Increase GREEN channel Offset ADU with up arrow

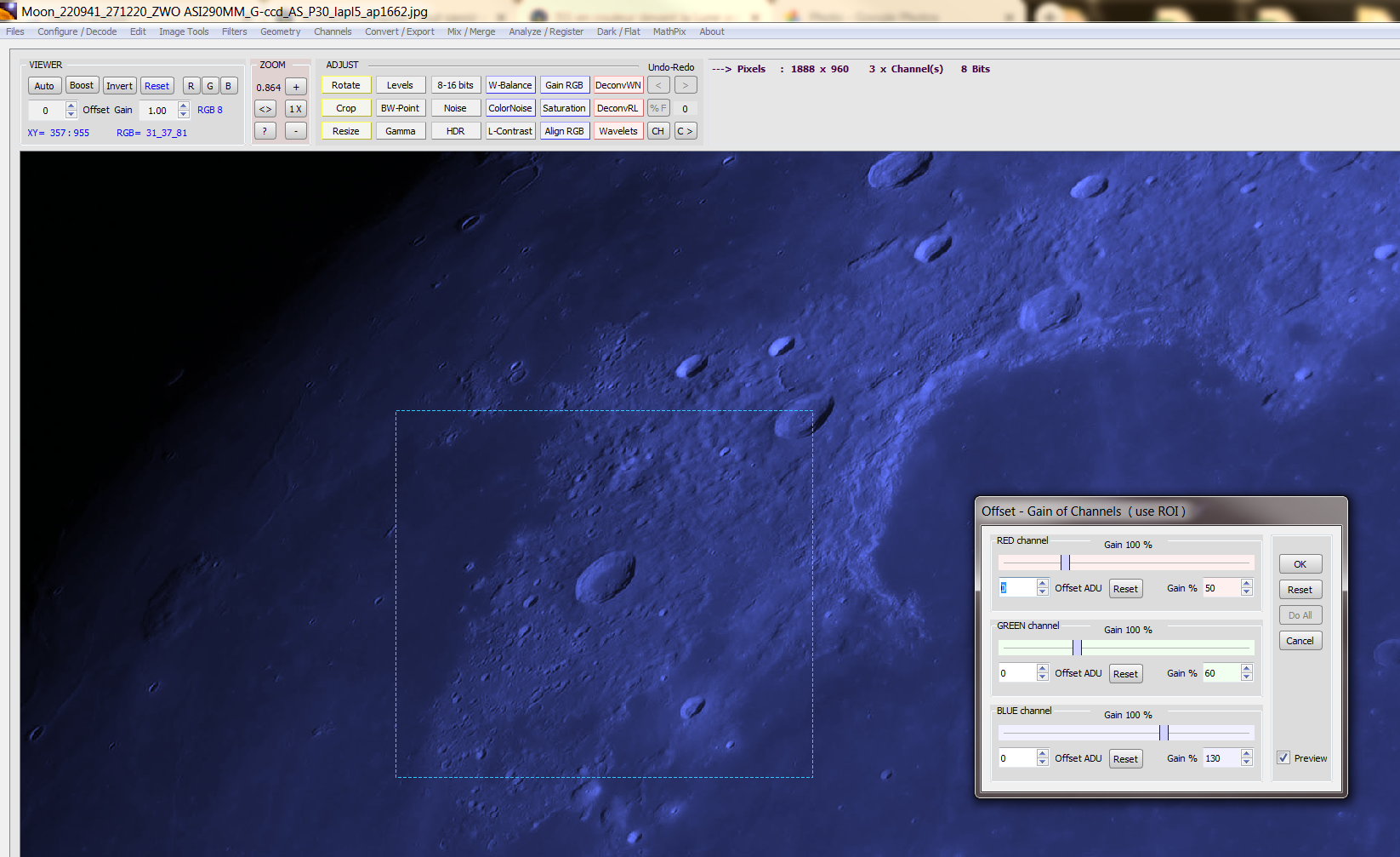[x=1043, y=669]
